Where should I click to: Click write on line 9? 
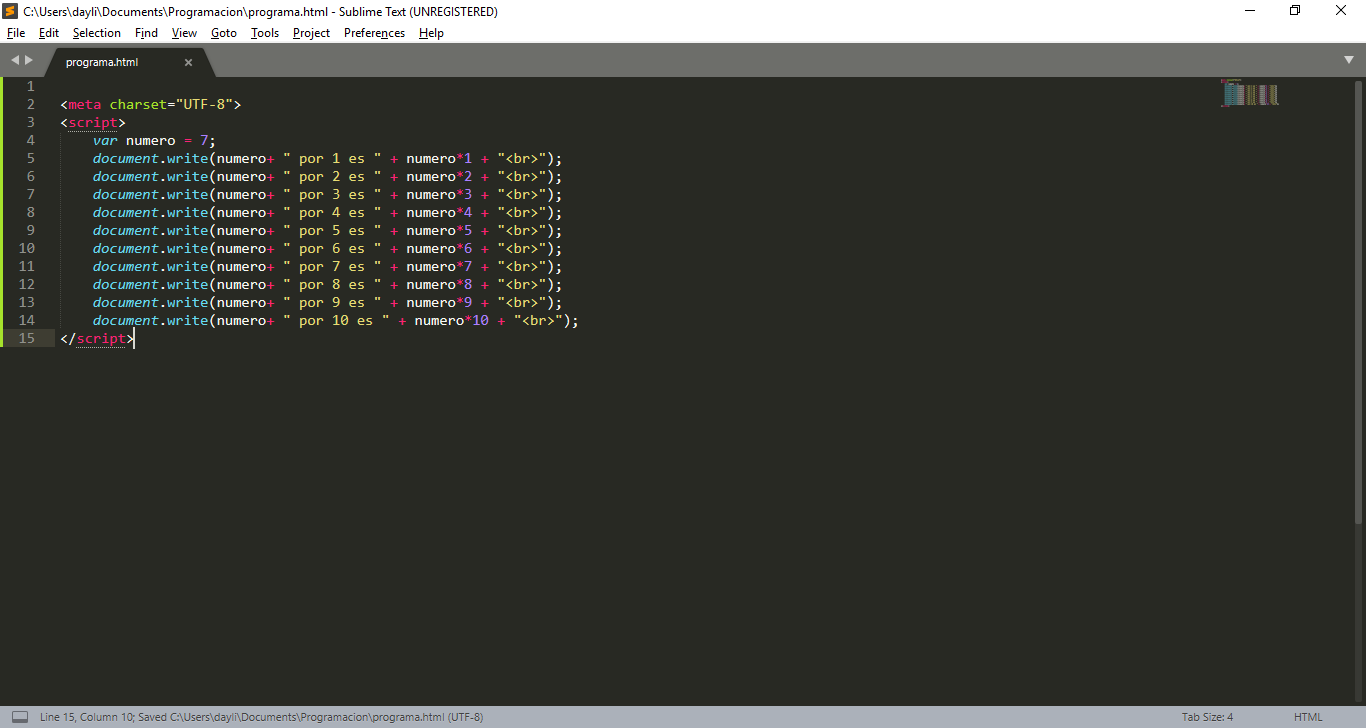point(188,230)
